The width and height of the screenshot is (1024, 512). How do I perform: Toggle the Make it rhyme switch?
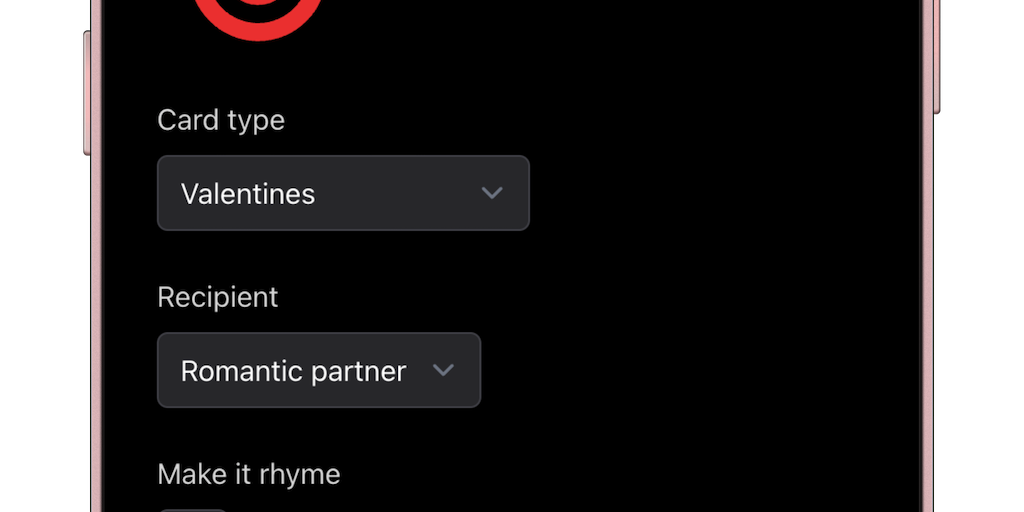pyautogui.click(x=194, y=509)
